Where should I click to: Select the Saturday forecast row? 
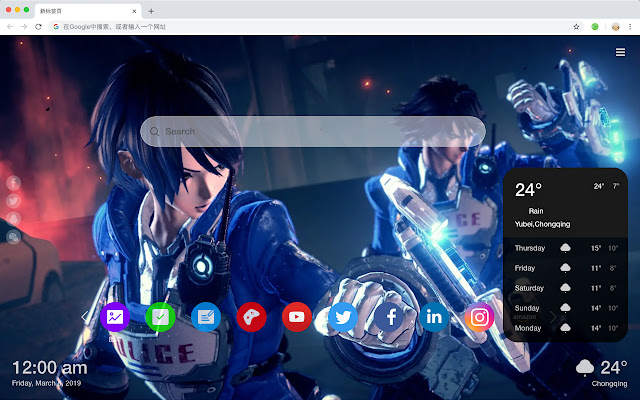coord(565,288)
